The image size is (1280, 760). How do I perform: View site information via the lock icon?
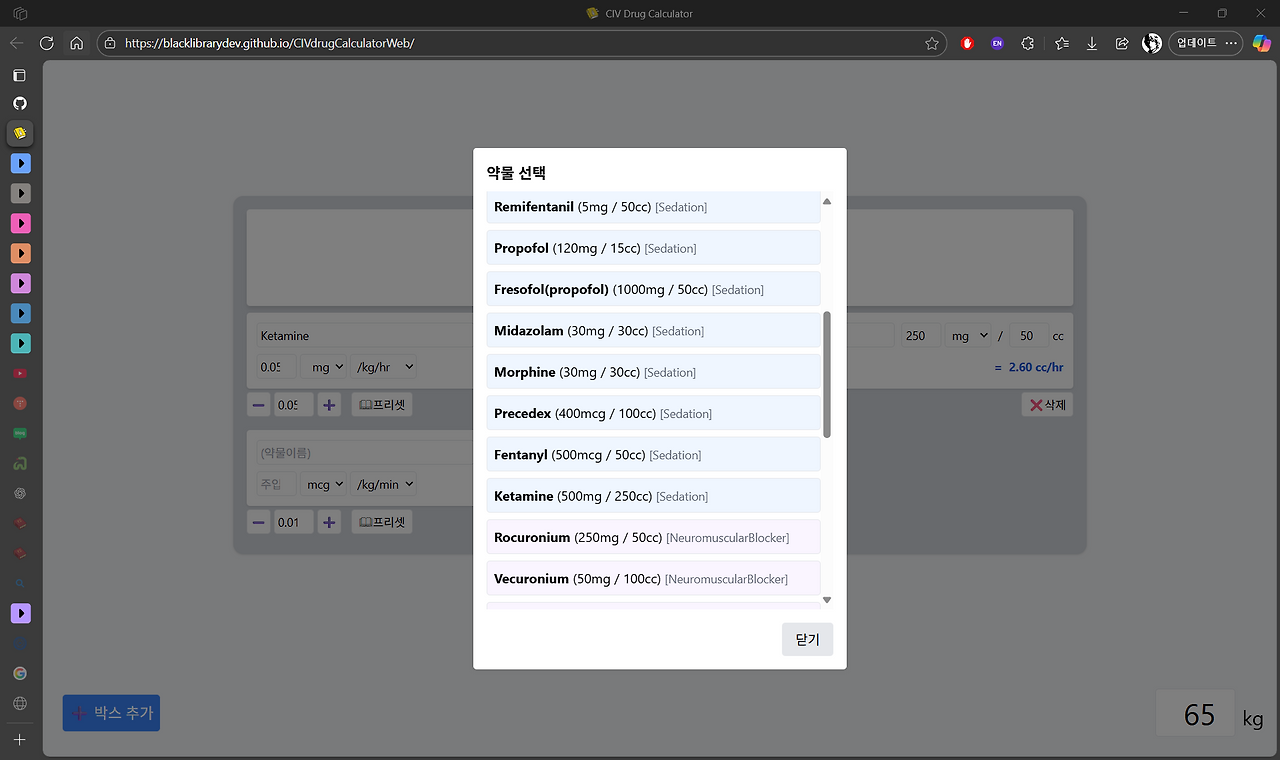(109, 43)
